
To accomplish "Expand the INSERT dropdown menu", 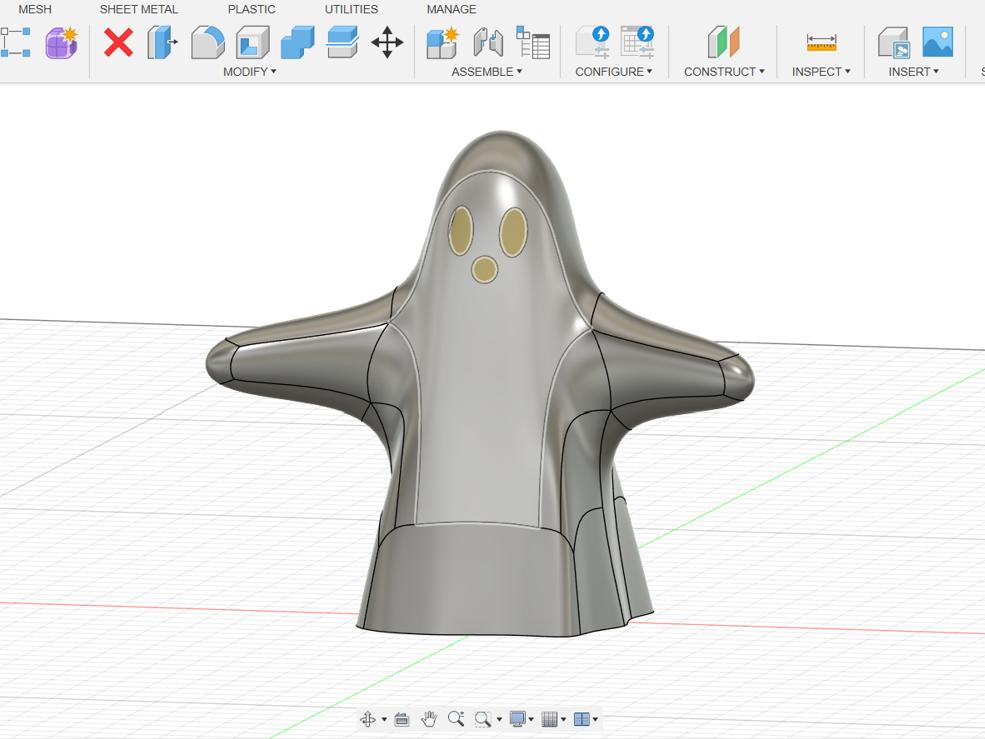I will click(x=913, y=72).
